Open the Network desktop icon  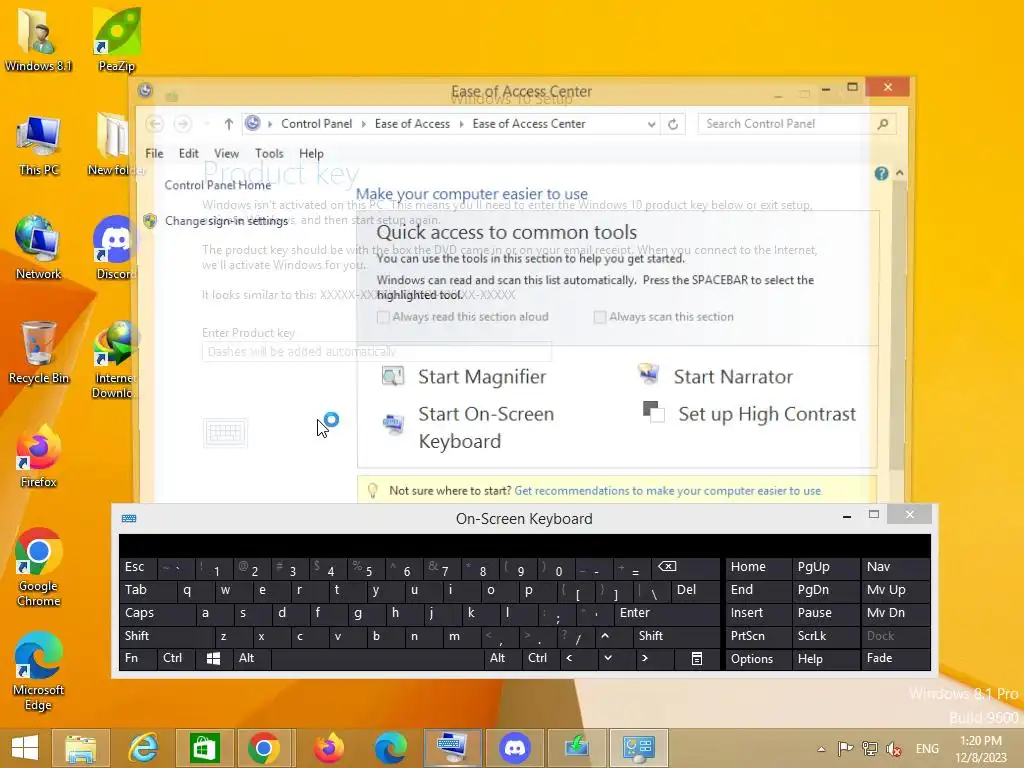click(x=38, y=248)
